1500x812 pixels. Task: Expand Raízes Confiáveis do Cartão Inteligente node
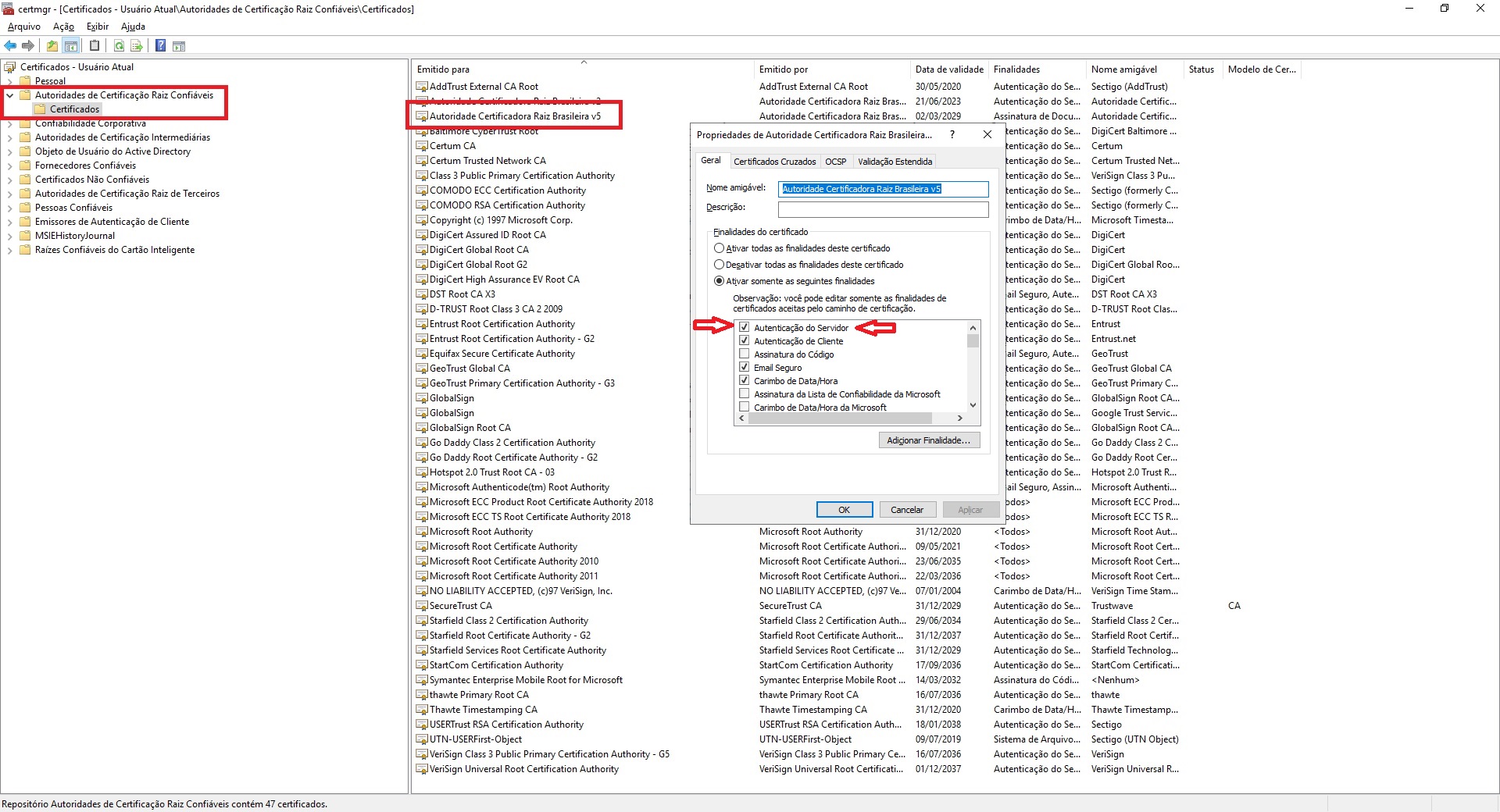[x=9, y=250]
